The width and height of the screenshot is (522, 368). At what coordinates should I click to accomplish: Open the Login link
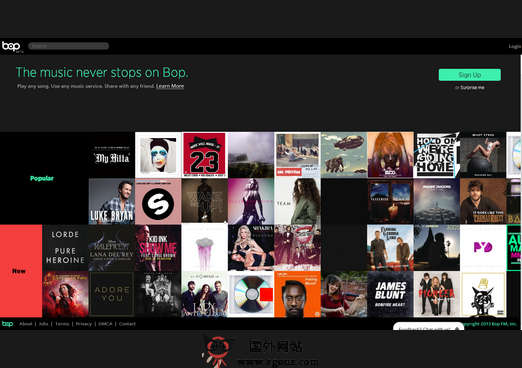click(515, 46)
